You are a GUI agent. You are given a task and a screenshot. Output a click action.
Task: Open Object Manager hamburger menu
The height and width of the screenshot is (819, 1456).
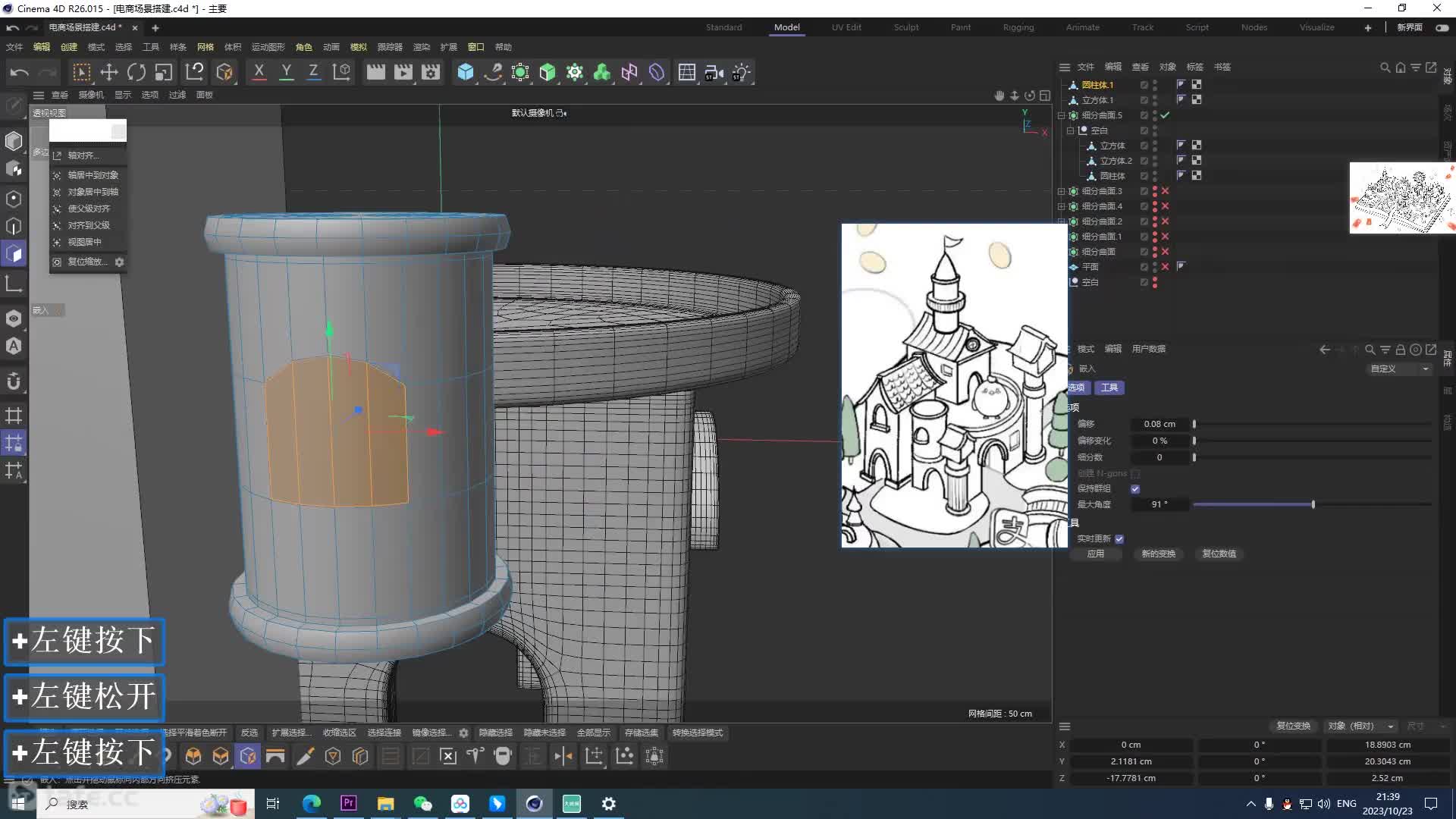pyautogui.click(x=1065, y=67)
